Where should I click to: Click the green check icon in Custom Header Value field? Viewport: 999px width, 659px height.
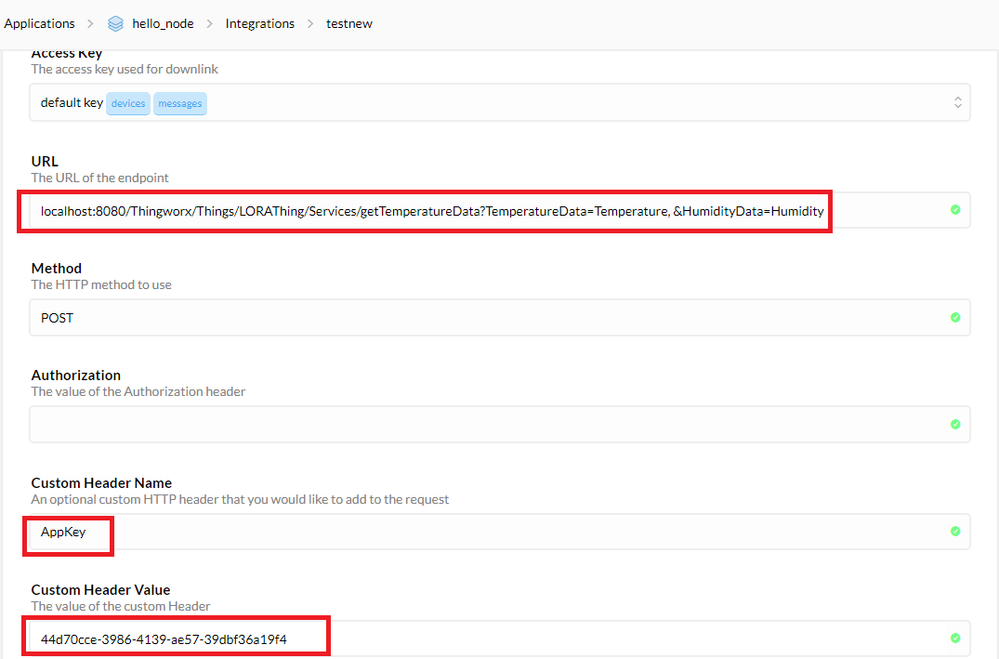(x=955, y=638)
